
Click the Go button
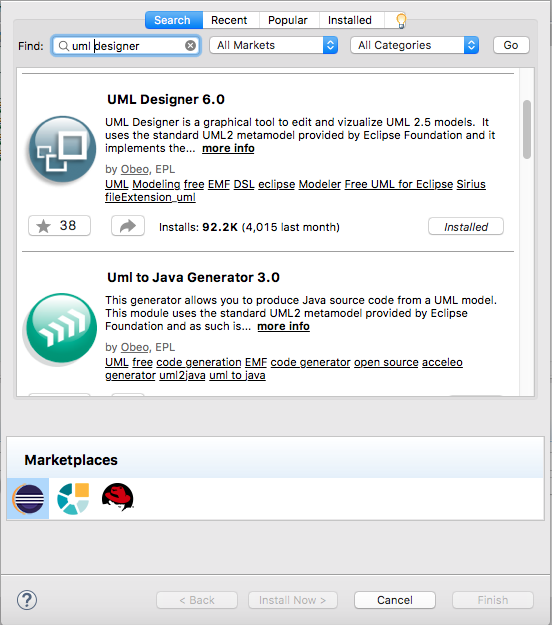pyautogui.click(x=511, y=45)
